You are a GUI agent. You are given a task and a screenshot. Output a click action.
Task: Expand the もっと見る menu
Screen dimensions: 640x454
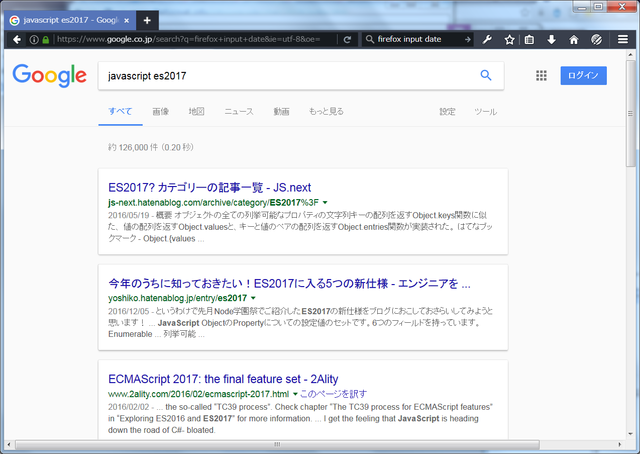point(326,111)
